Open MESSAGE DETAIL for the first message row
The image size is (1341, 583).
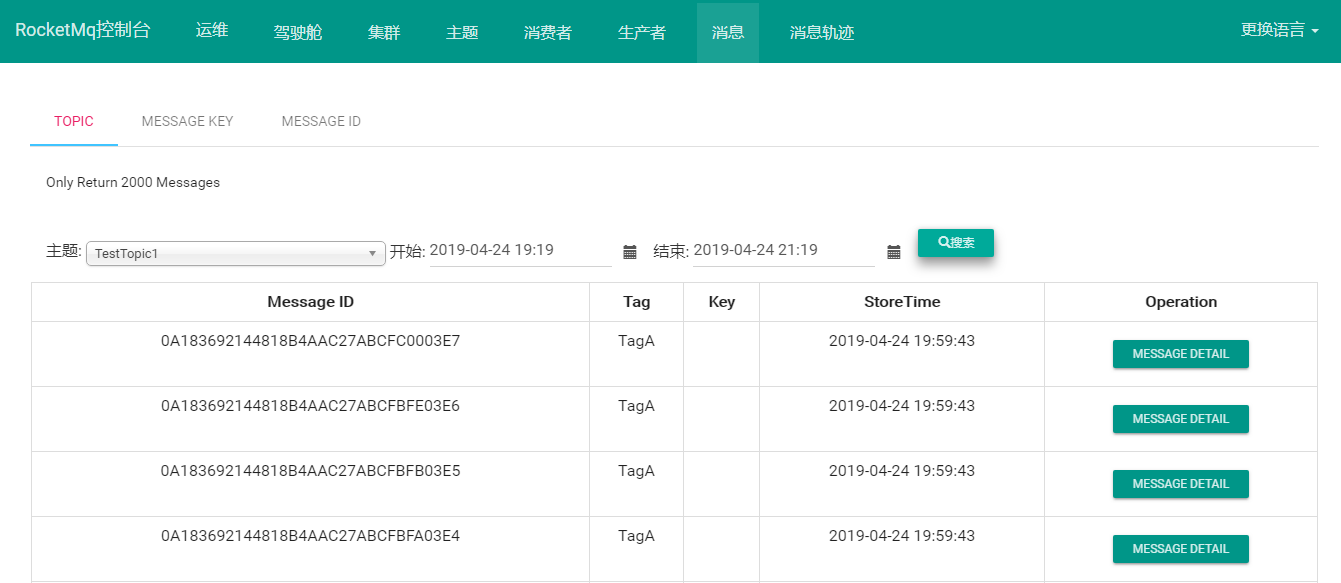(1180, 353)
